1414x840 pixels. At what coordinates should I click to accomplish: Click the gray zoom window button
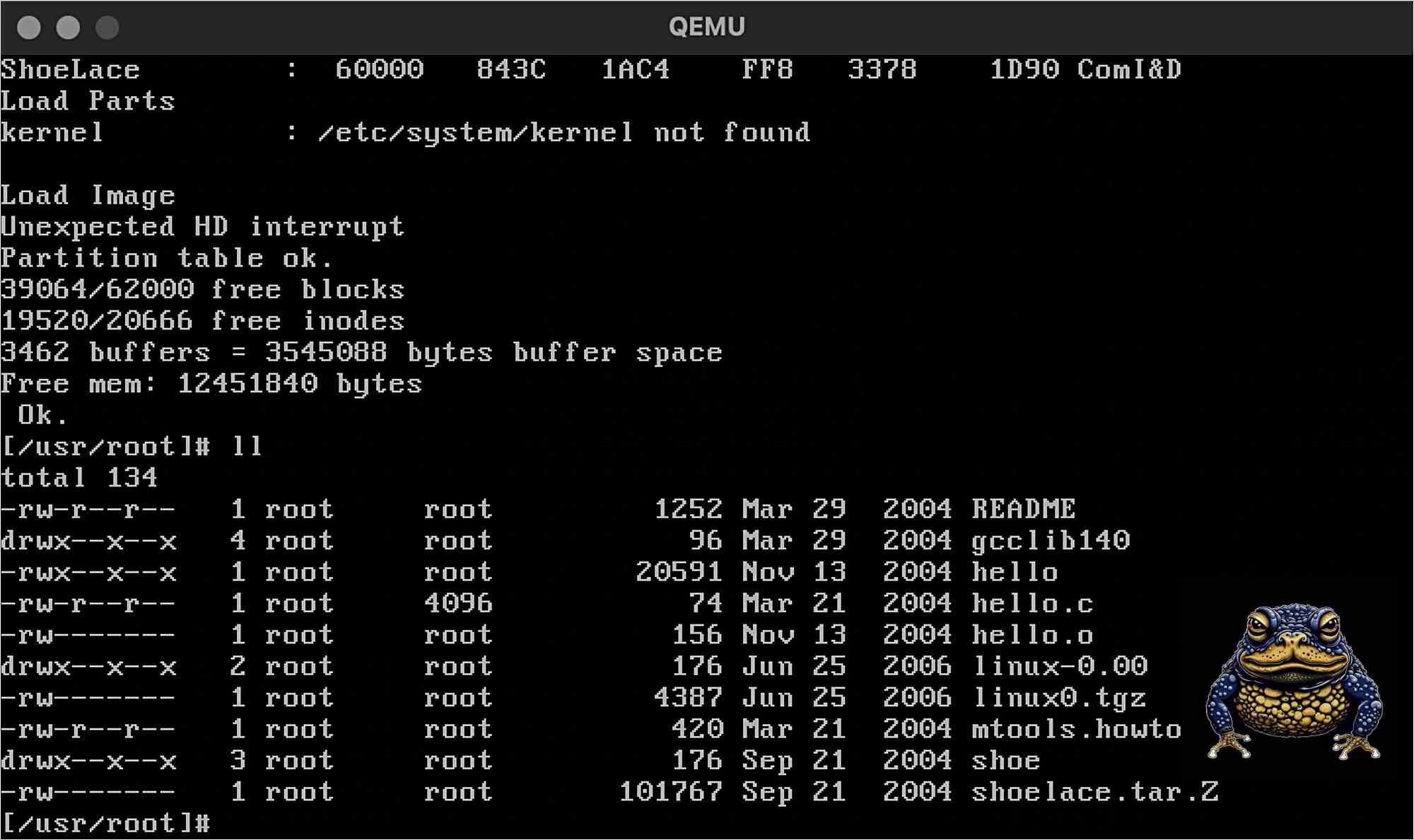tap(107, 28)
